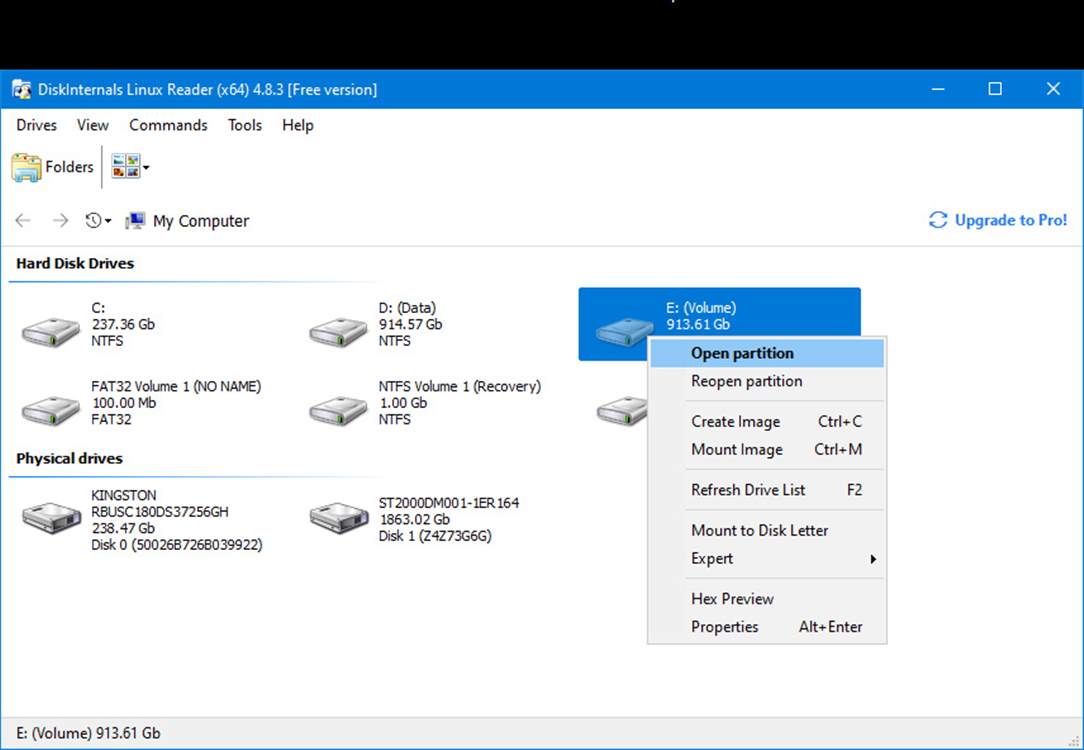The image size is (1084, 750).
Task: Click Refresh Drive List in context menu
Action: 767,490
